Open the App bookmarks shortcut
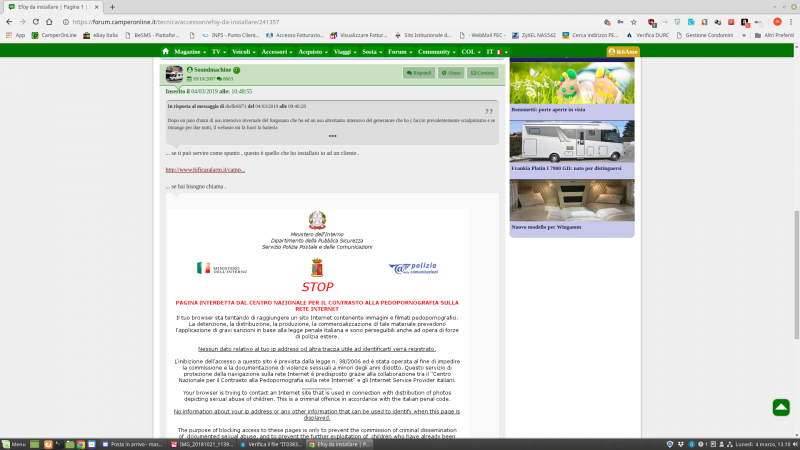Viewport: 800px width, 450px height. 15,35
